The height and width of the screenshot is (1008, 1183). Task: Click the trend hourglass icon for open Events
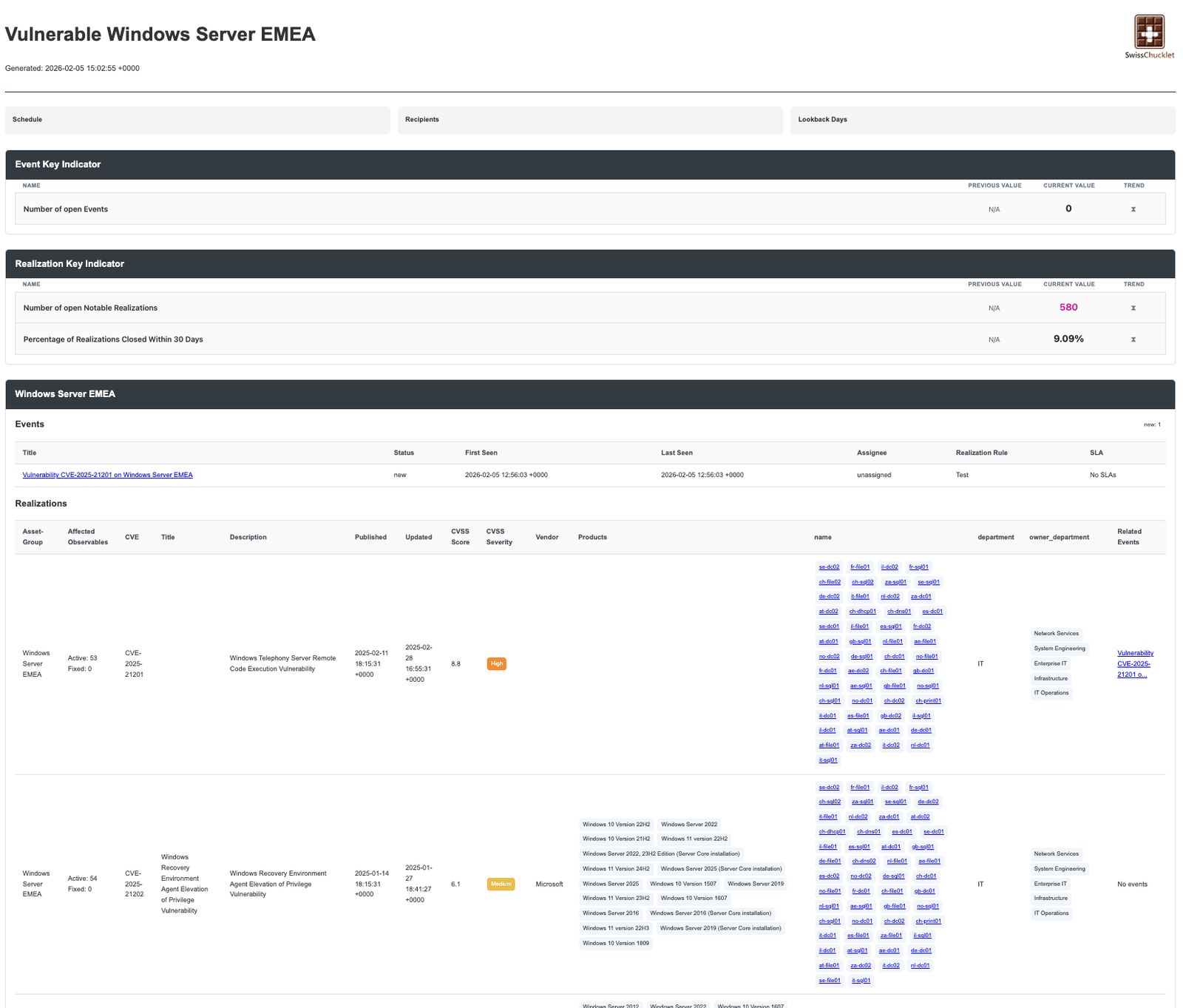(x=1133, y=209)
